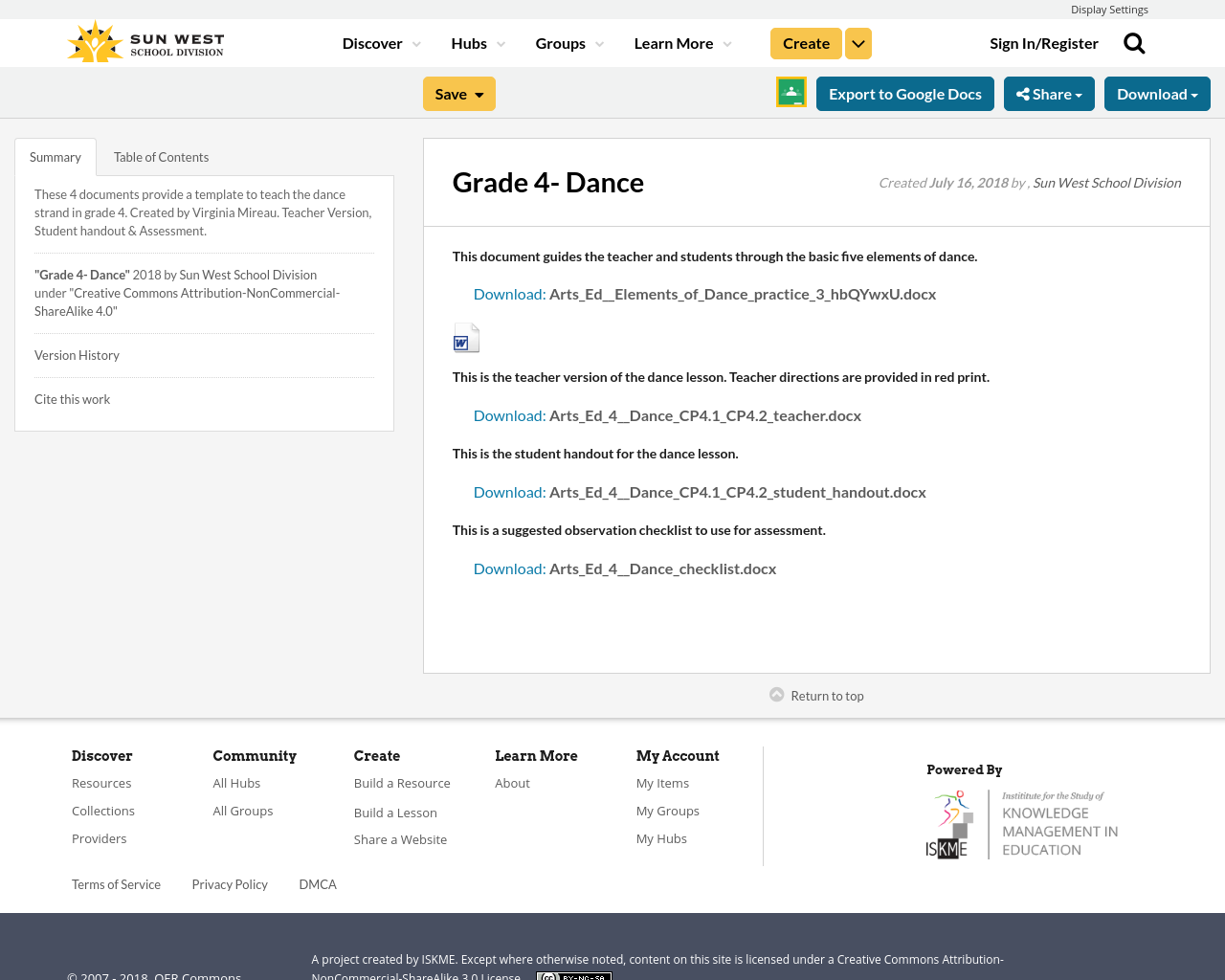Open the Google Classroom share icon
Viewport: 1225px width, 980px height.
coord(790,92)
